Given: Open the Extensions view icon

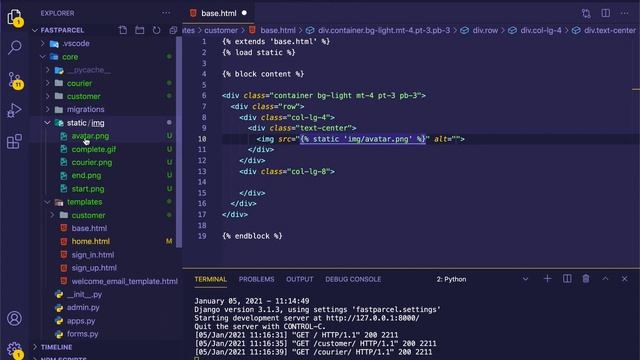Looking at the screenshot, I should [x=14, y=141].
